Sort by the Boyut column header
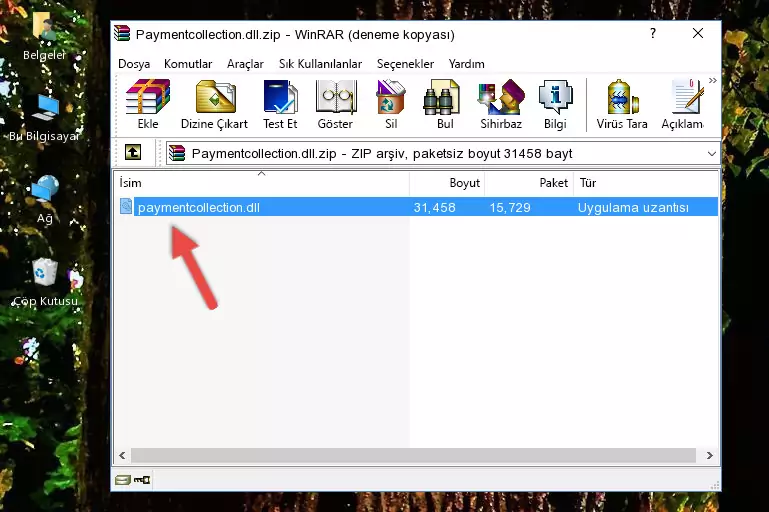The height and width of the screenshot is (512, 769). tap(447, 183)
